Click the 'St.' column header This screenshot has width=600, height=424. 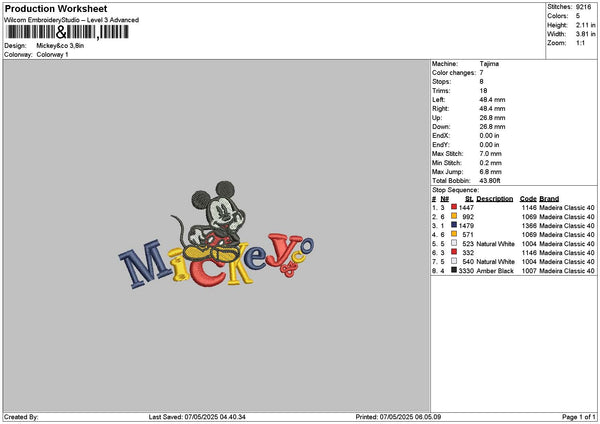(470, 199)
